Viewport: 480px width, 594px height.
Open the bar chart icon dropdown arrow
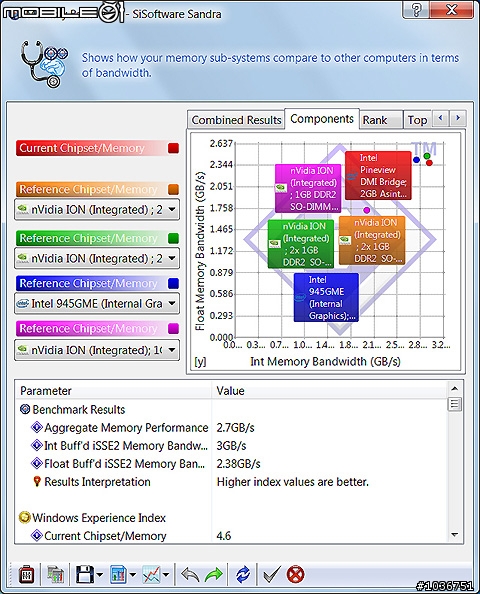[133, 575]
